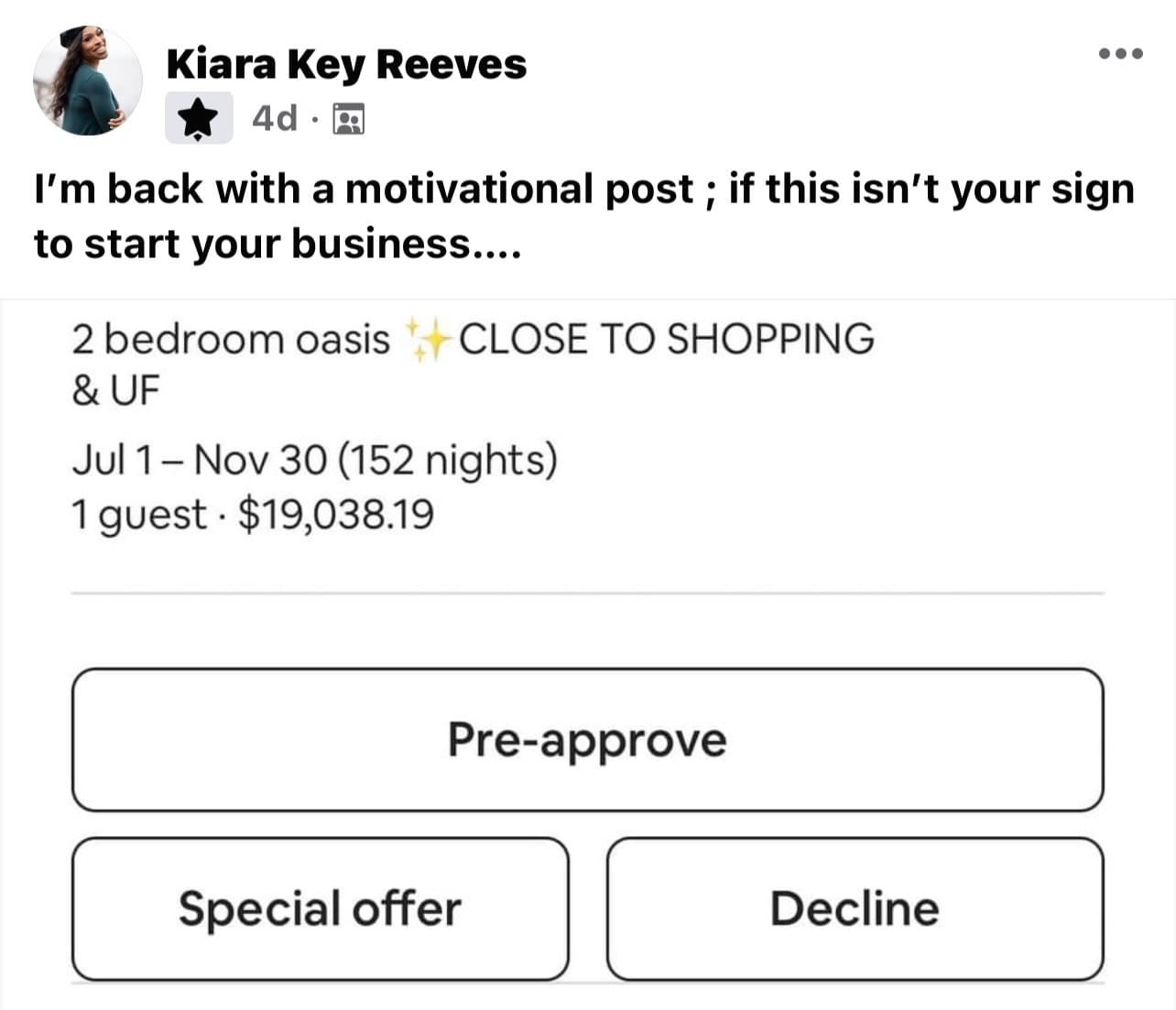The image size is (1176, 1010).
Task: Click the "& UF" title line
Action: tap(115, 391)
